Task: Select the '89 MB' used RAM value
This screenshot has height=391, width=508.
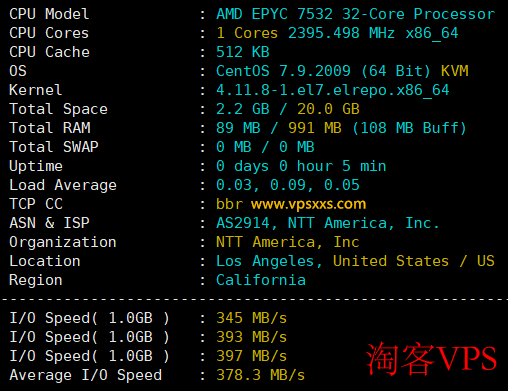Action: click(238, 128)
